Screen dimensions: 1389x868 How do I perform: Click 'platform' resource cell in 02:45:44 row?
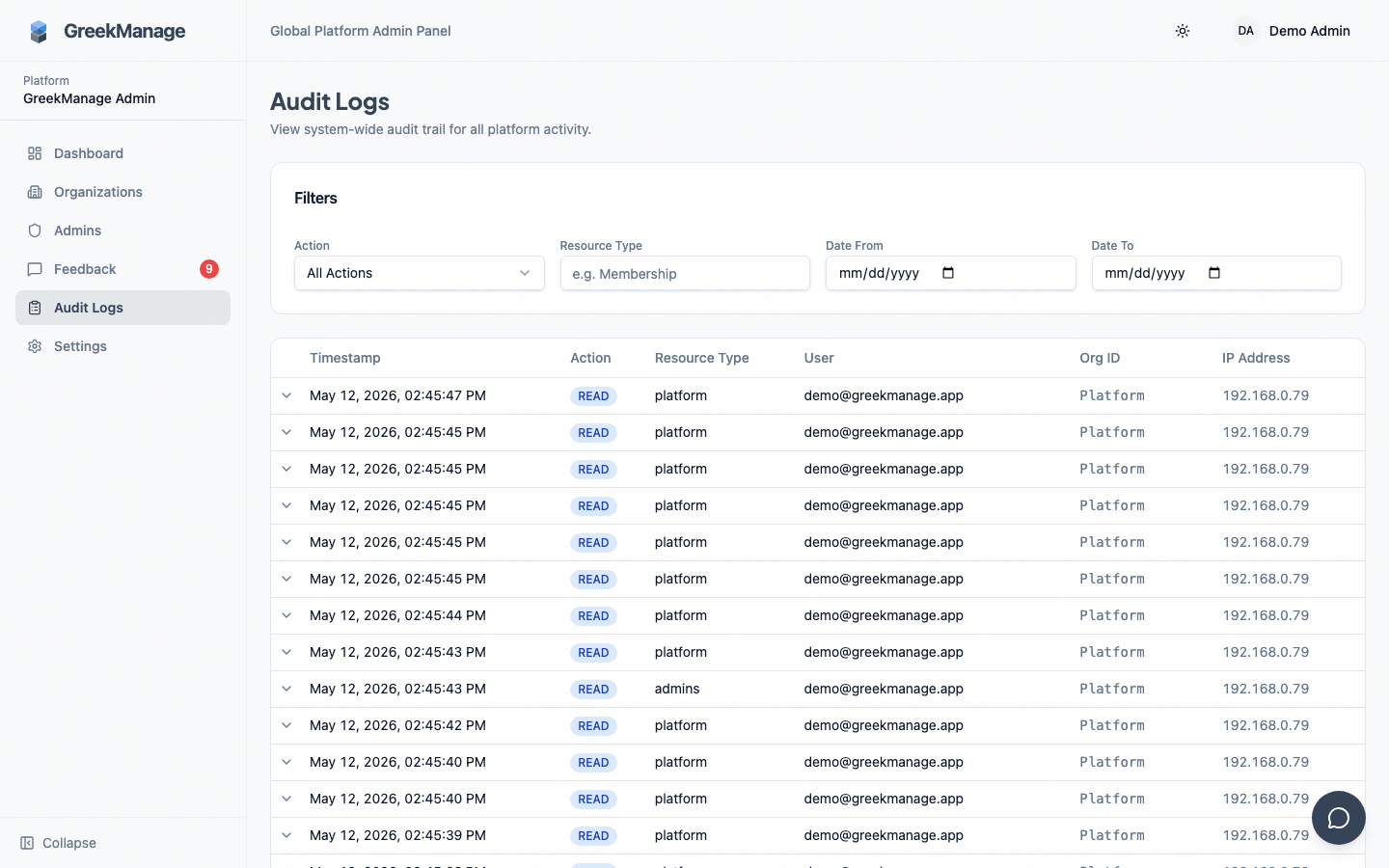click(x=681, y=615)
